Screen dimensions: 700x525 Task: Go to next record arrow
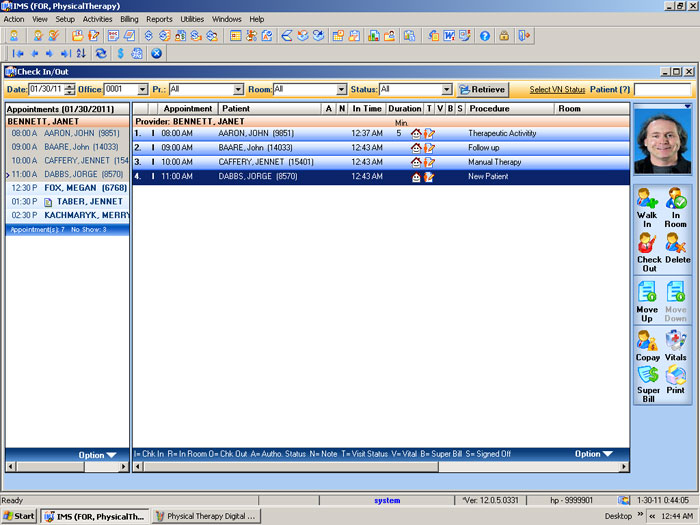49,54
